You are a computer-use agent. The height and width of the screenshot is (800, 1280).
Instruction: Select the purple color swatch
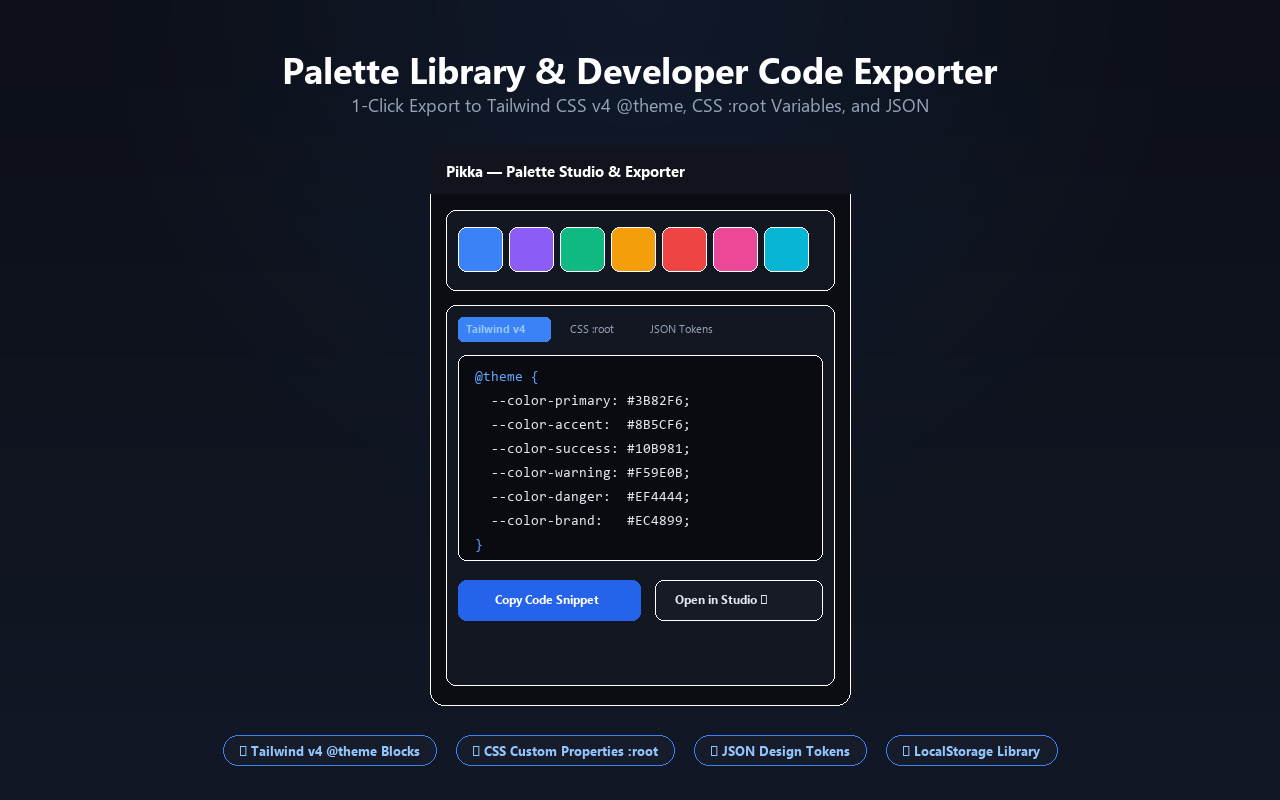click(x=531, y=249)
